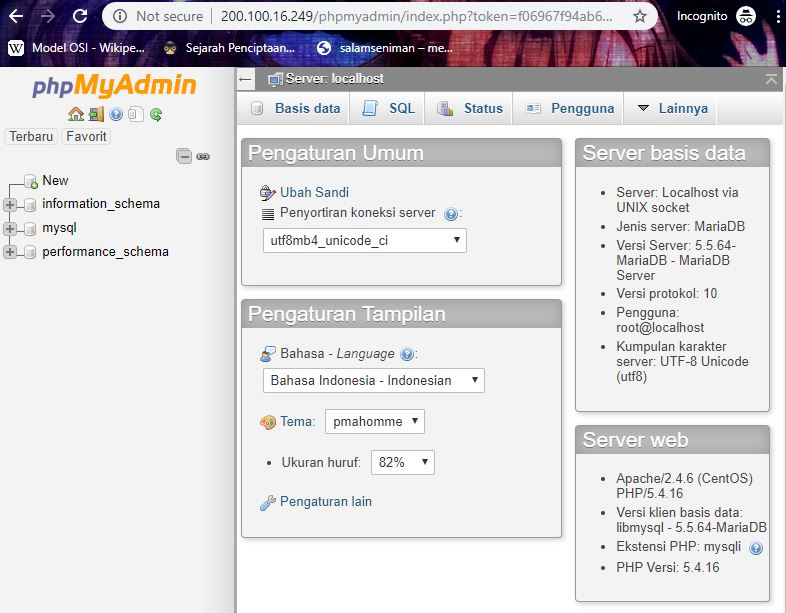
Task: Open the Sejarah Penciptaan bookmark
Action: pyautogui.click(x=229, y=48)
